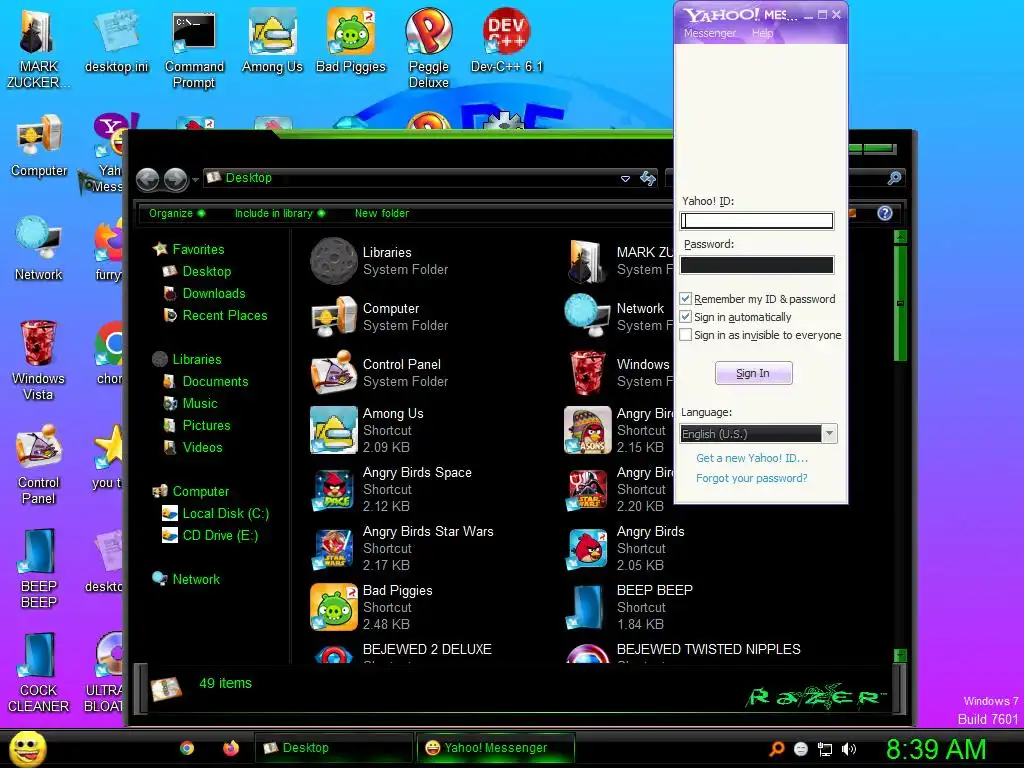Image resolution: width=1024 pixels, height=768 pixels.
Task: Open MARK ZUCKER user folder on desktop
Action: pos(38,48)
